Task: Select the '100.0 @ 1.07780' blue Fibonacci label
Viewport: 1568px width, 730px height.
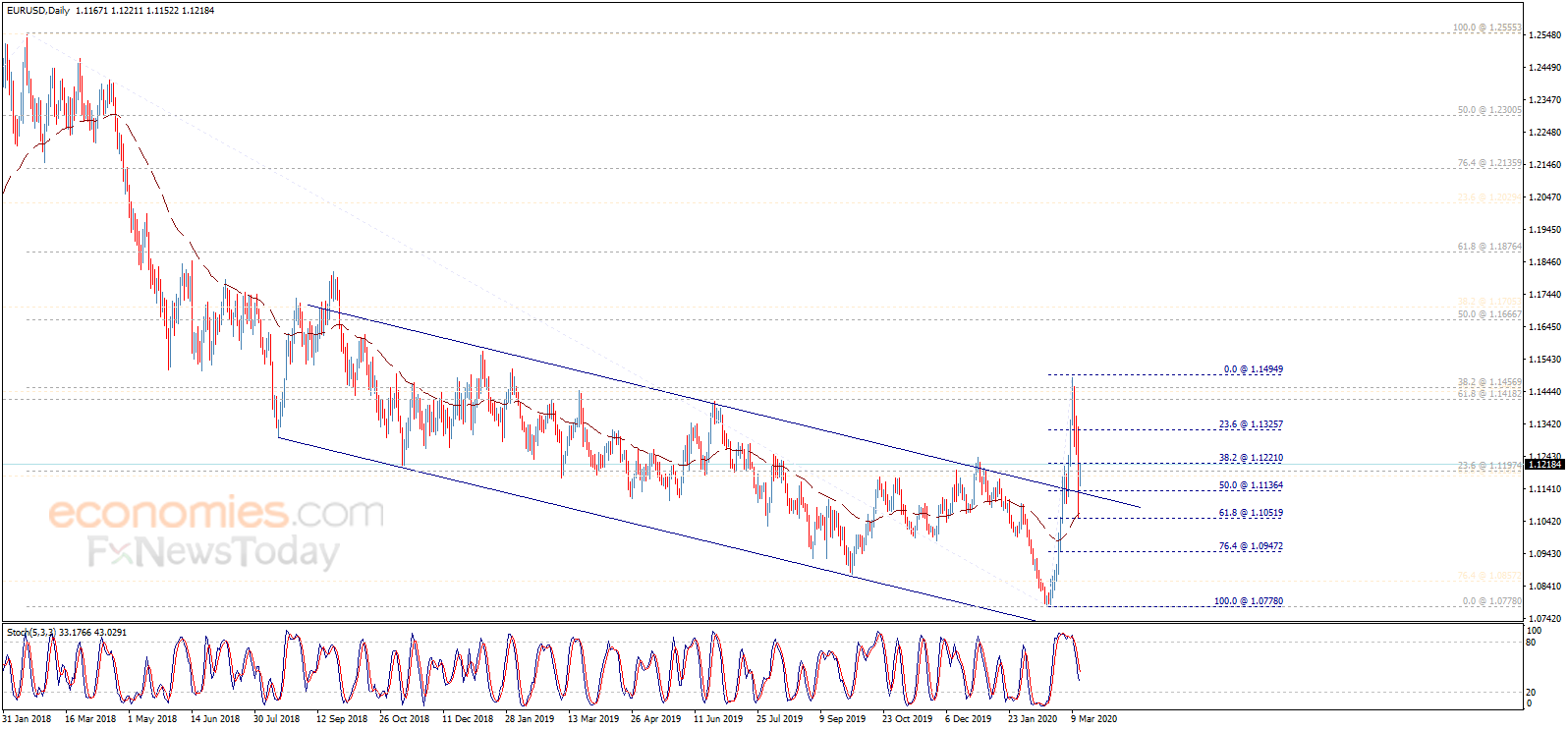Action: tap(1249, 601)
